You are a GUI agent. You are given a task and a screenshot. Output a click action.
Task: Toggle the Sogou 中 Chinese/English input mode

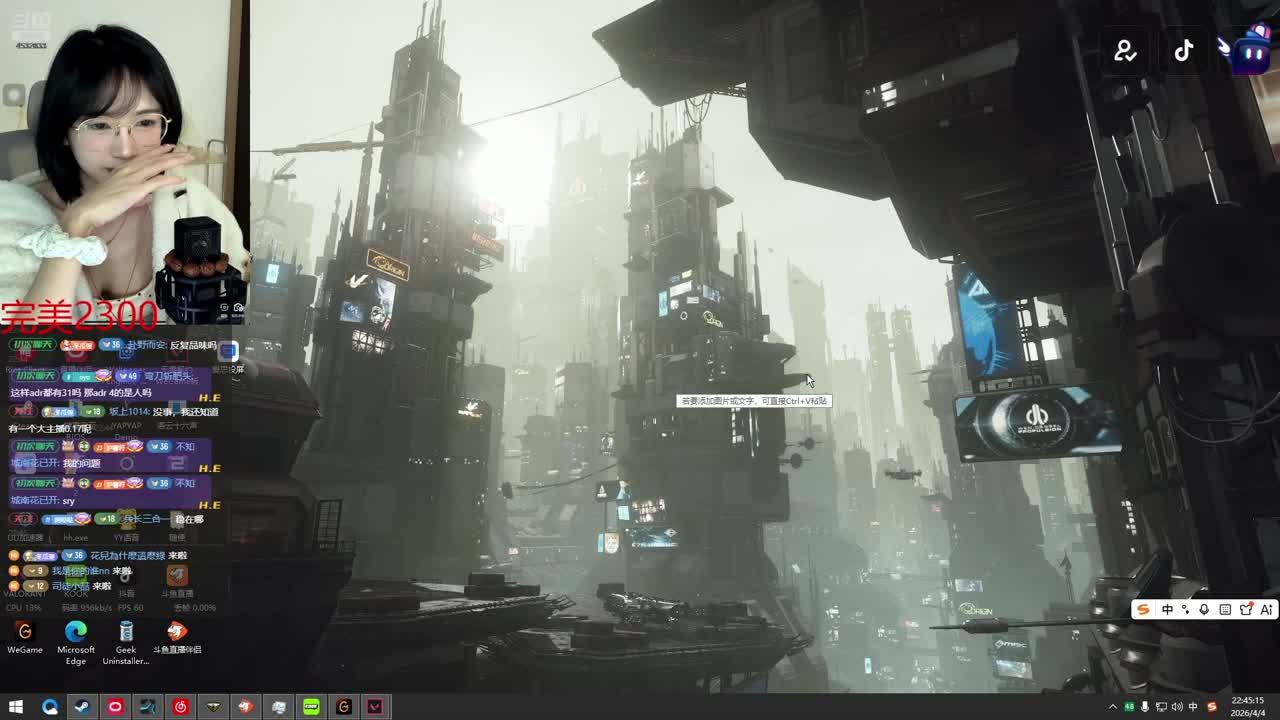[x=1167, y=610]
